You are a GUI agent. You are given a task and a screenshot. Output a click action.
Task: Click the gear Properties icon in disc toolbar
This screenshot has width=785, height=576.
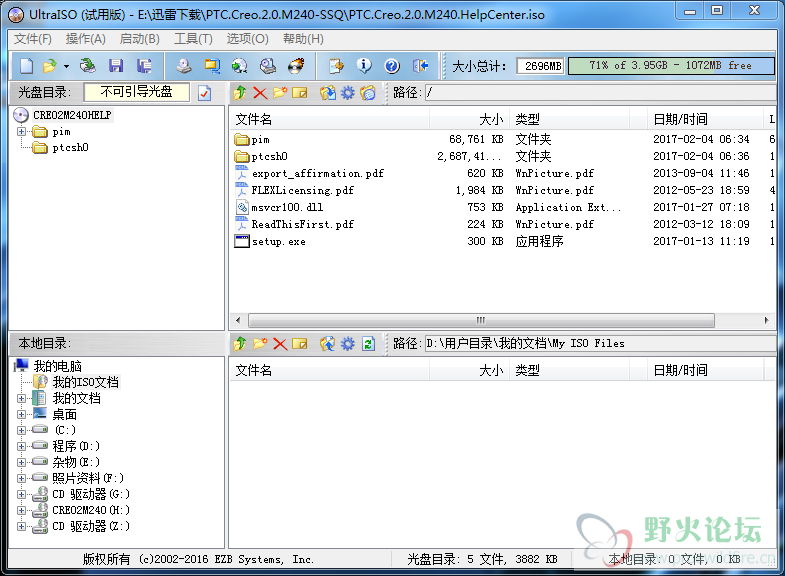(348, 93)
